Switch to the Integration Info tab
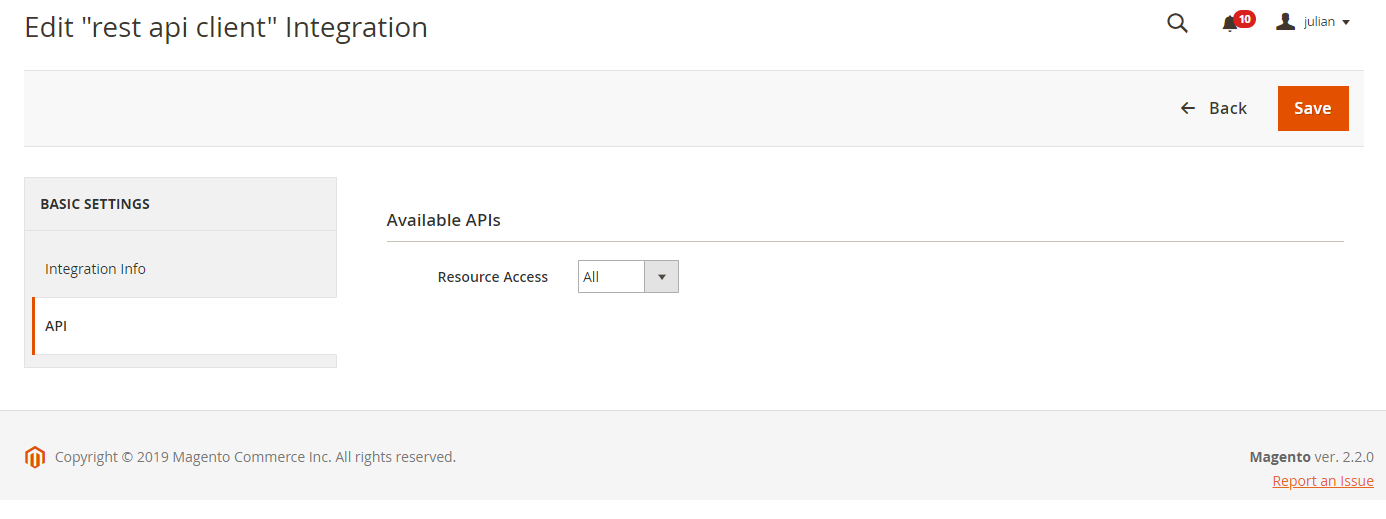Image resolution: width=1386 pixels, height=519 pixels. pyautogui.click(x=95, y=269)
